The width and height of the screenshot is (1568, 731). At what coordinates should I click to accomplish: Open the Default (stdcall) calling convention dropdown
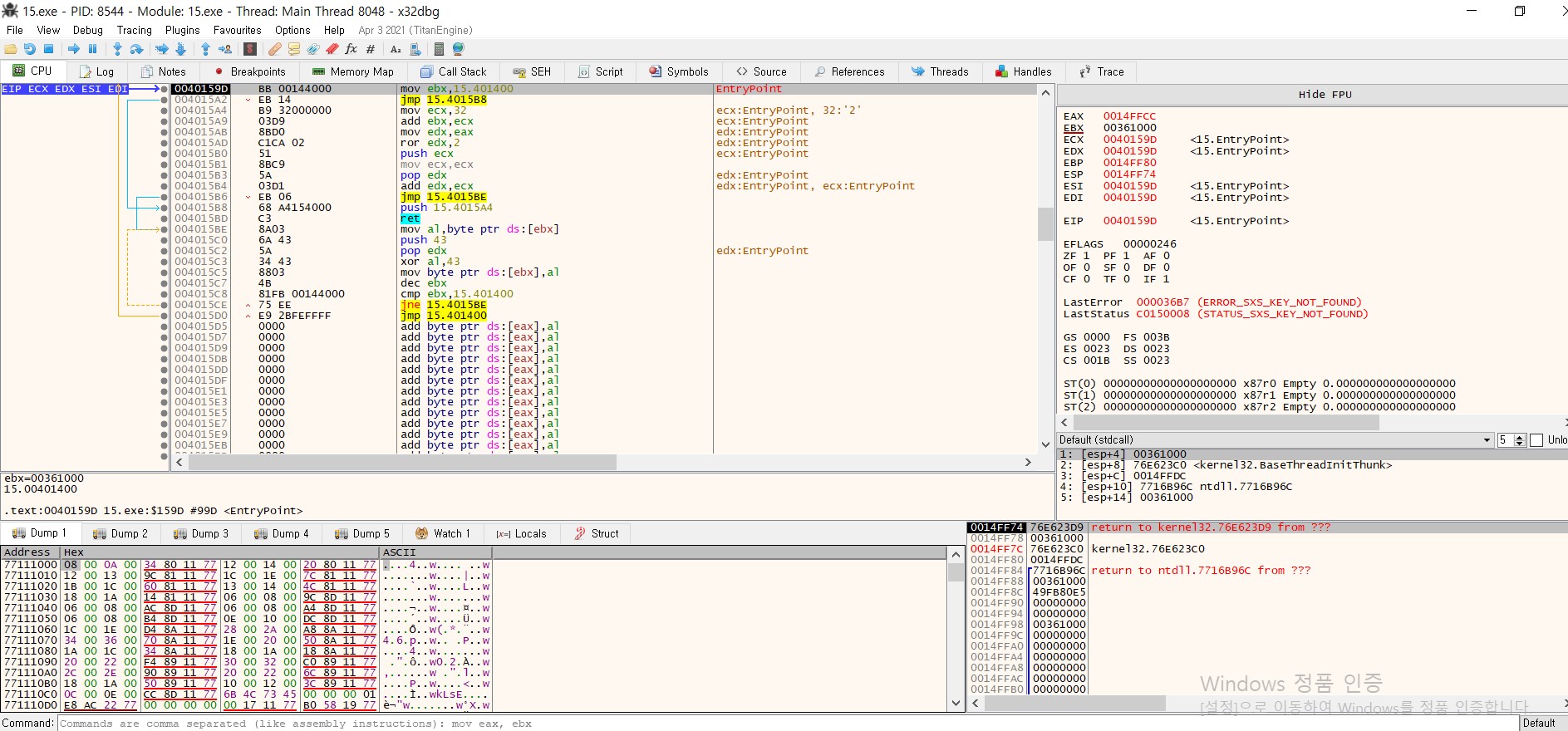(x=1274, y=440)
